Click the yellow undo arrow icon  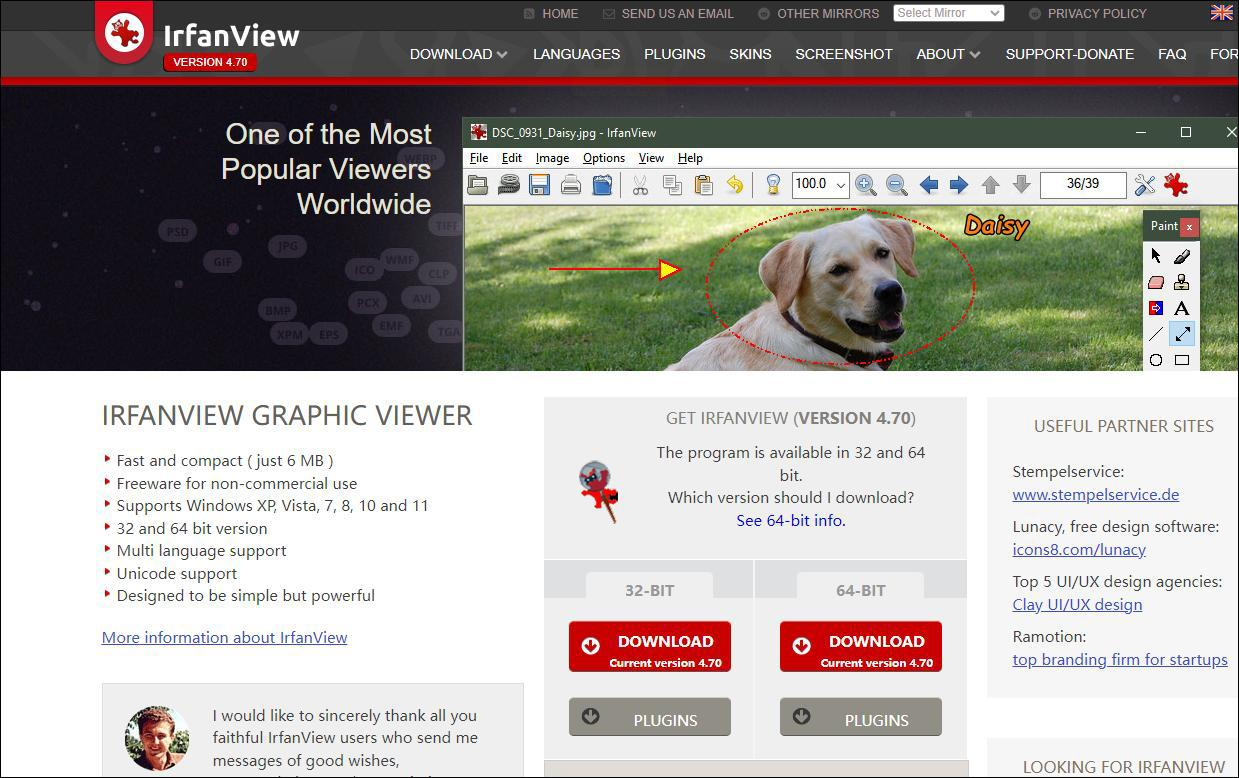[735, 184]
